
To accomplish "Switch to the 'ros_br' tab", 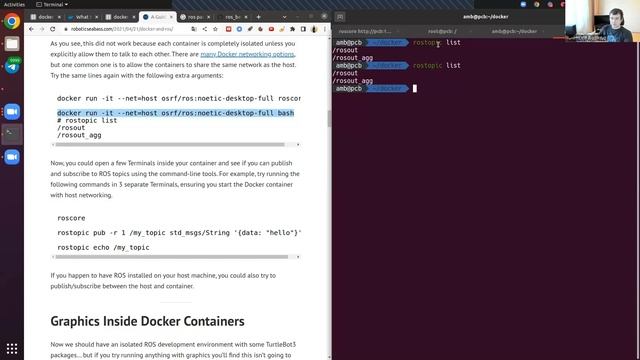I will point(232,17).
